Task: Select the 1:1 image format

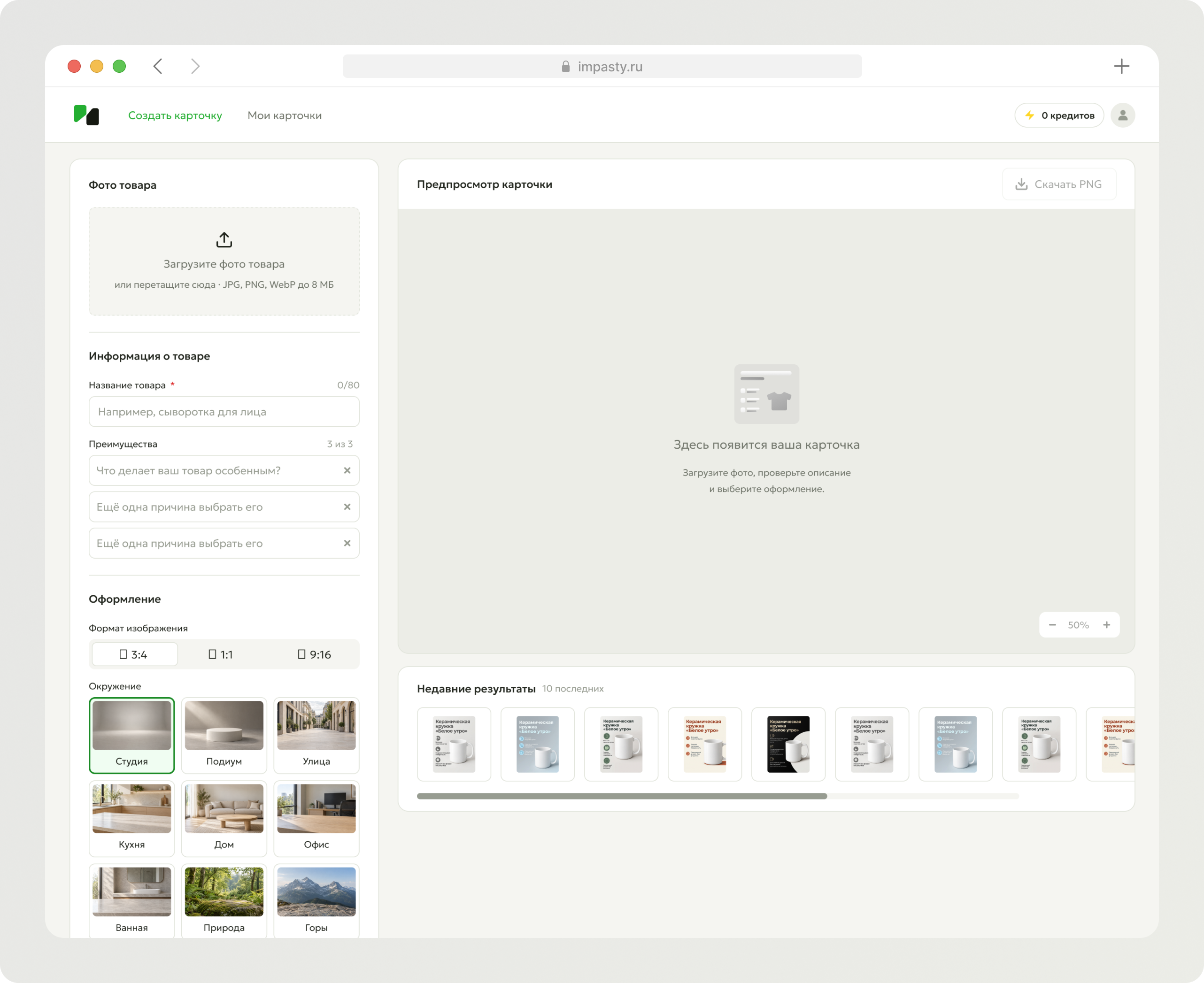Action: [x=221, y=654]
